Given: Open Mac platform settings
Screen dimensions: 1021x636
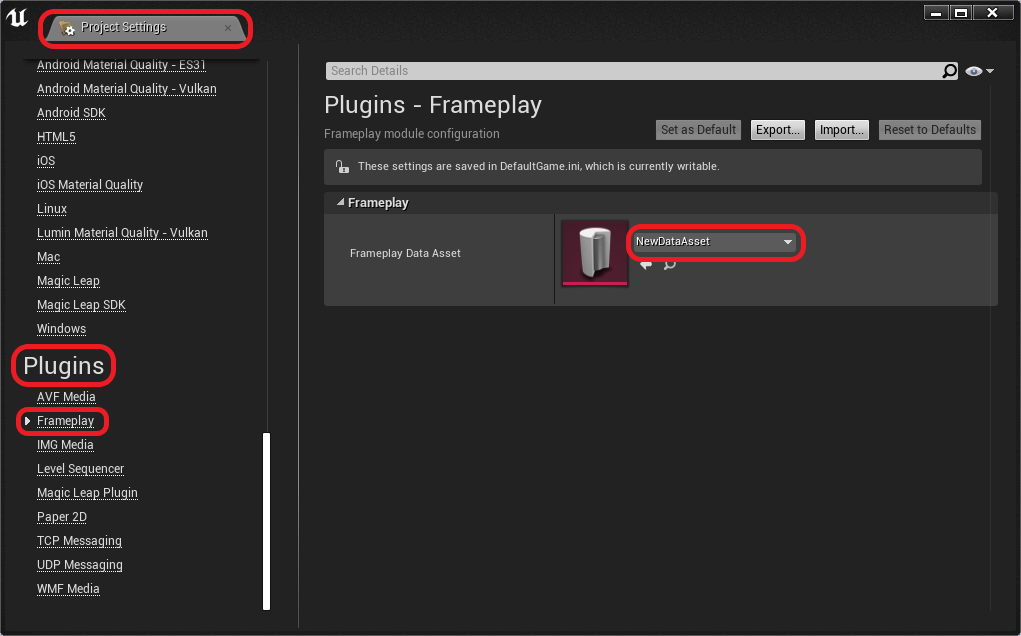Looking at the screenshot, I should pos(48,257).
